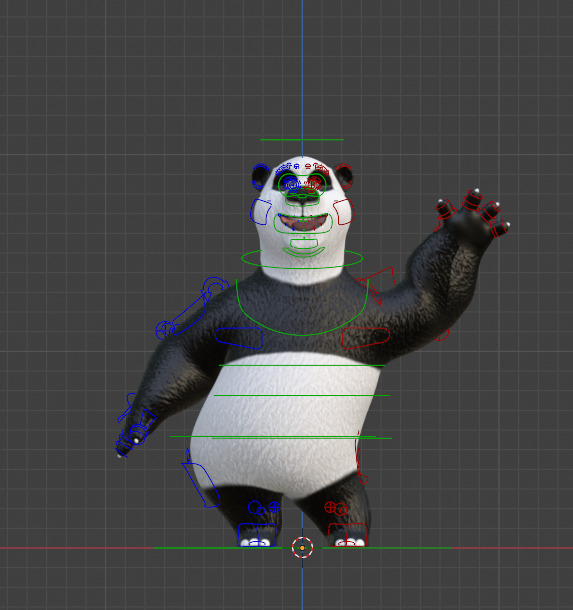Select the blue rounded chest box control
573x610 pixels.
pyautogui.click(x=238, y=338)
